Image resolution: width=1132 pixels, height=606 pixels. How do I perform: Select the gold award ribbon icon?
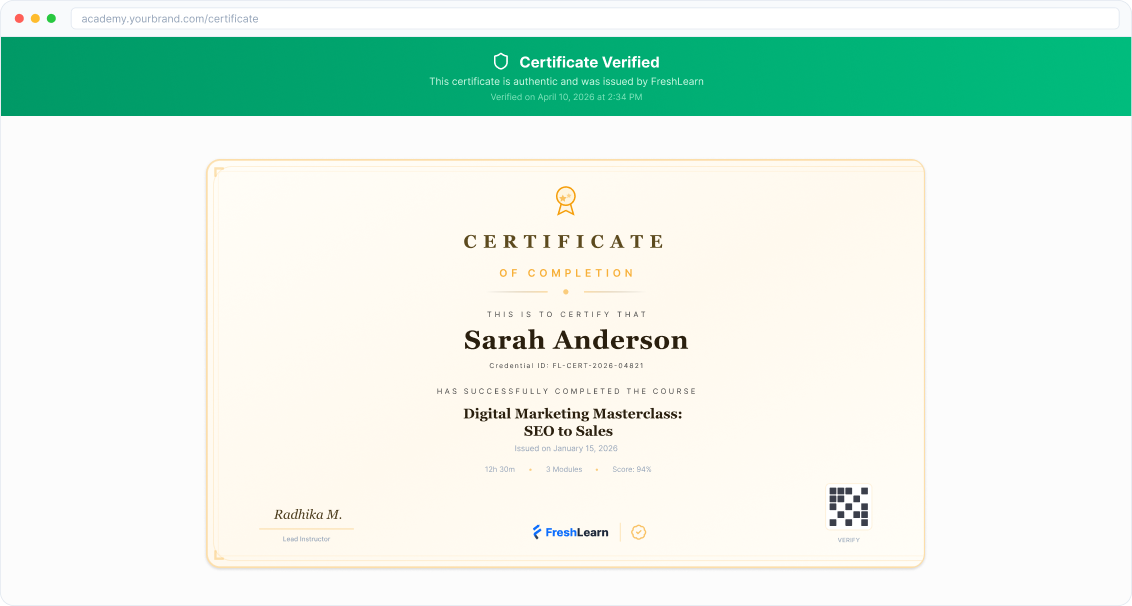[565, 200]
